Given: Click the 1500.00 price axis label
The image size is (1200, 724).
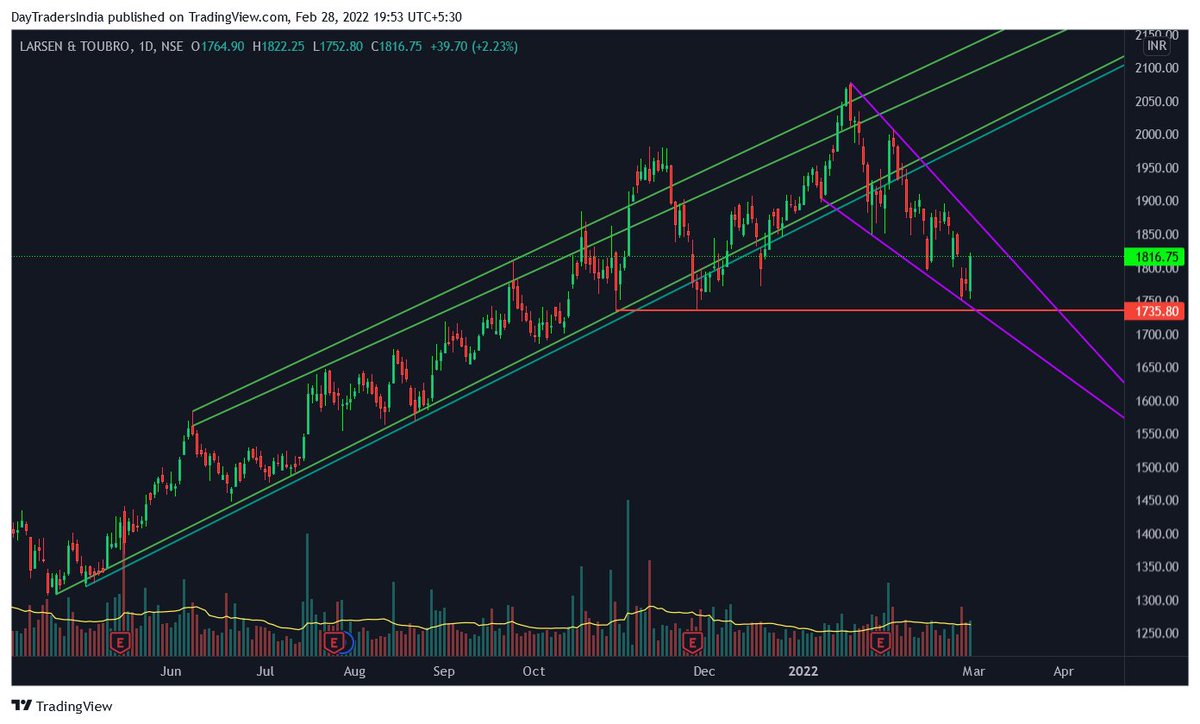Looking at the screenshot, I should (x=1158, y=467).
